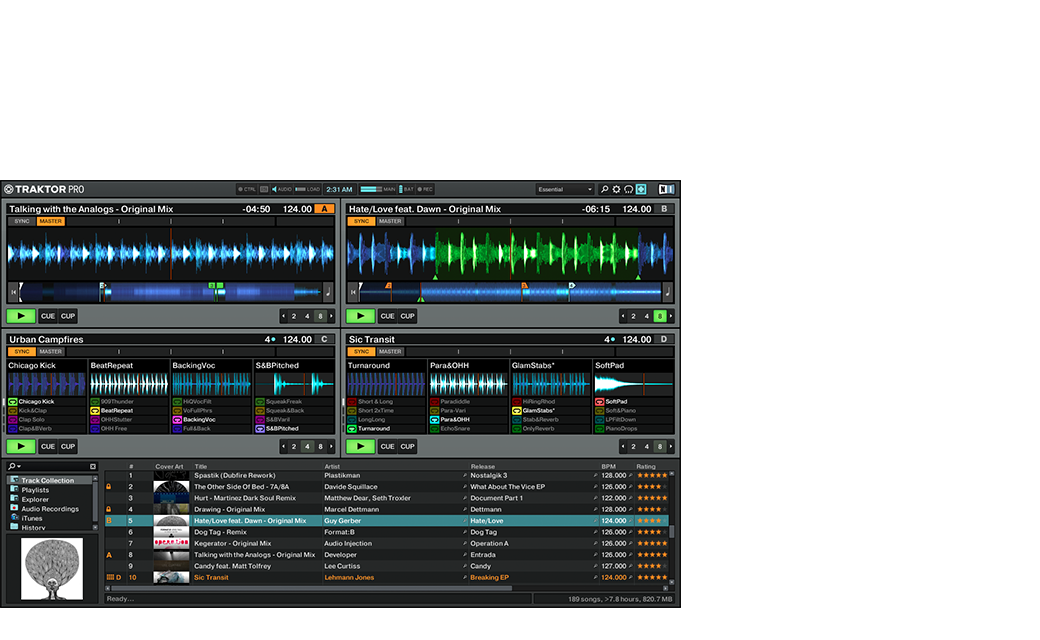Set loop size 8 on Deck B
The height and width of the screenshot is (640, 1040).
[660, 316]
